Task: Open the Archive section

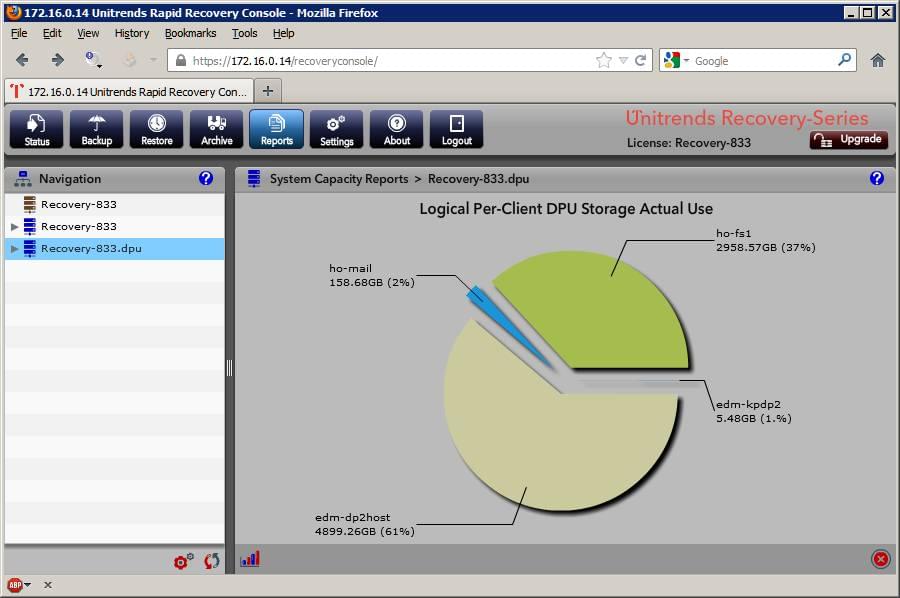Action: point(216,129)
